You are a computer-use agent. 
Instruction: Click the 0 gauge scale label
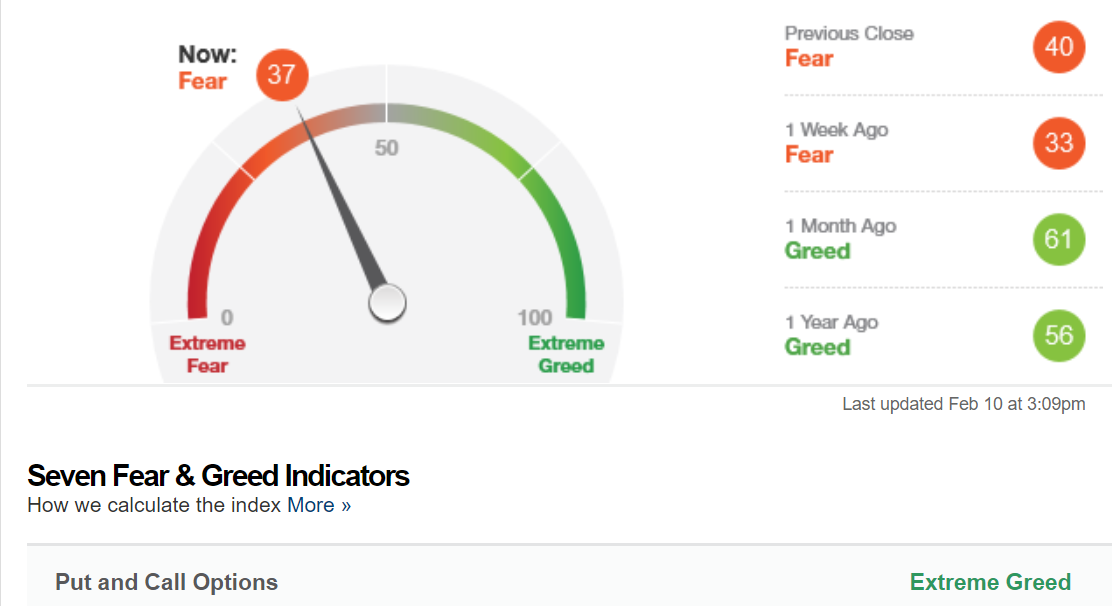(227, 317)
